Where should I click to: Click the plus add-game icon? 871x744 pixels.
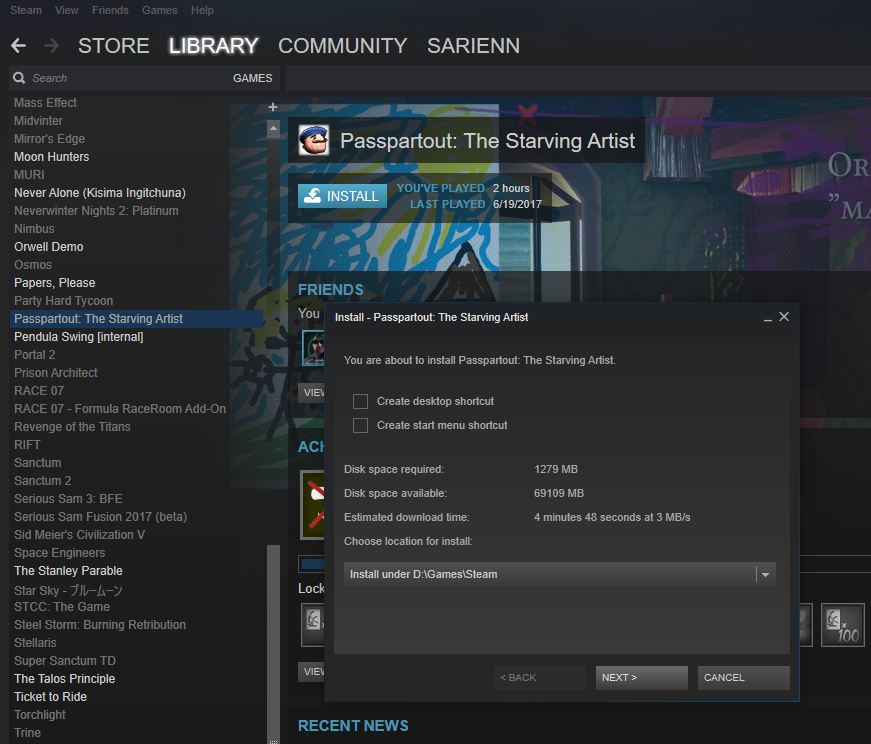point(273,107)
